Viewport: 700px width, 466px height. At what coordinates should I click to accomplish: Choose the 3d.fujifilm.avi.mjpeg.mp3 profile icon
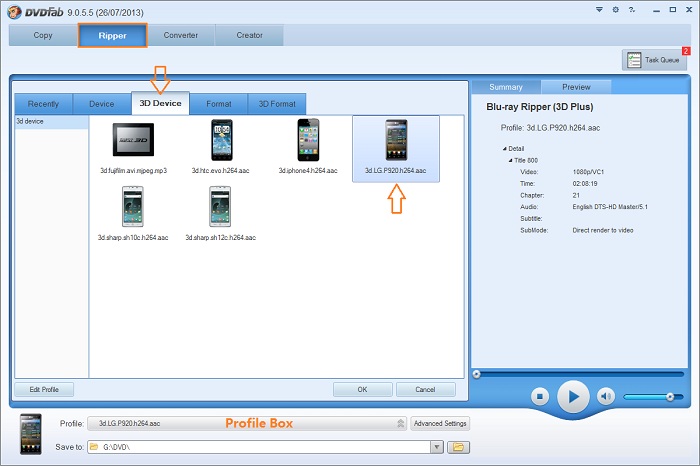point(133,140)
